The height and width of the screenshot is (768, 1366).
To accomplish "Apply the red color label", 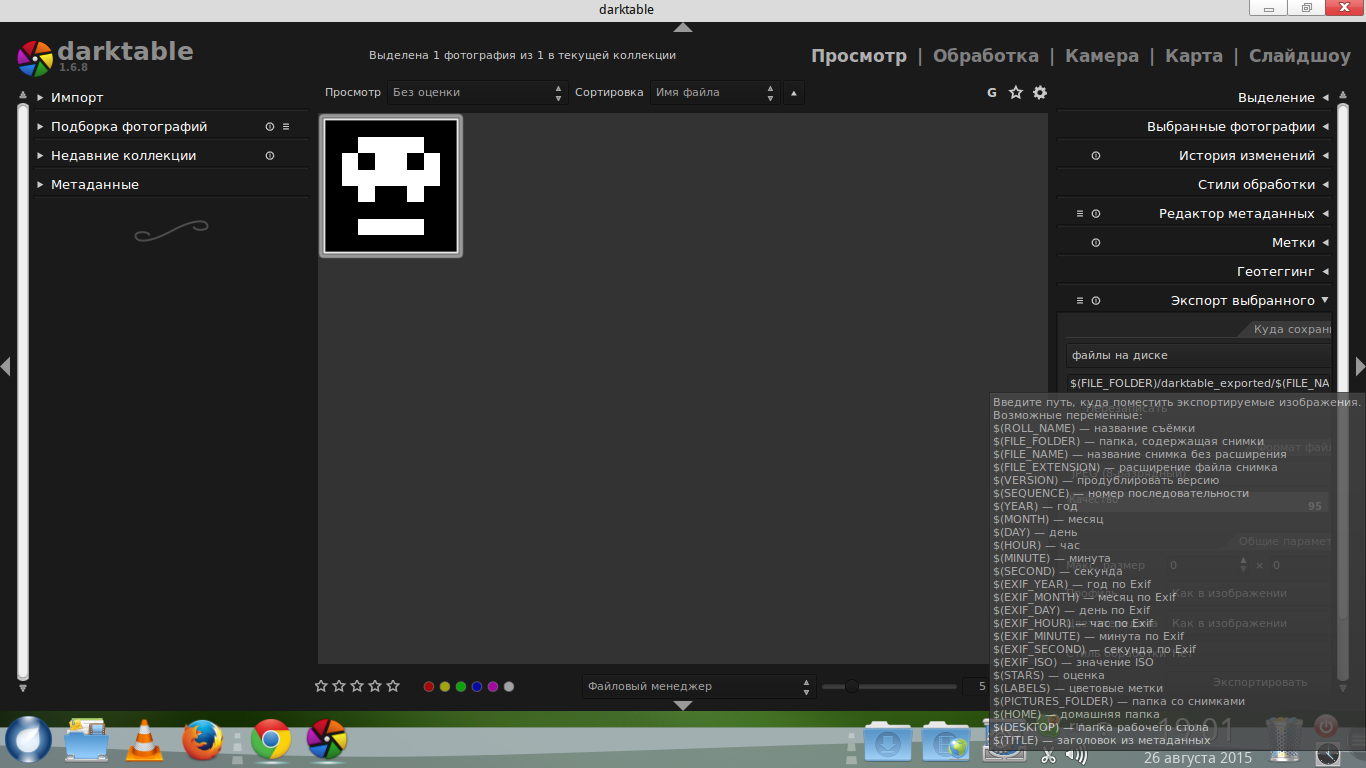I will [429, 687].
